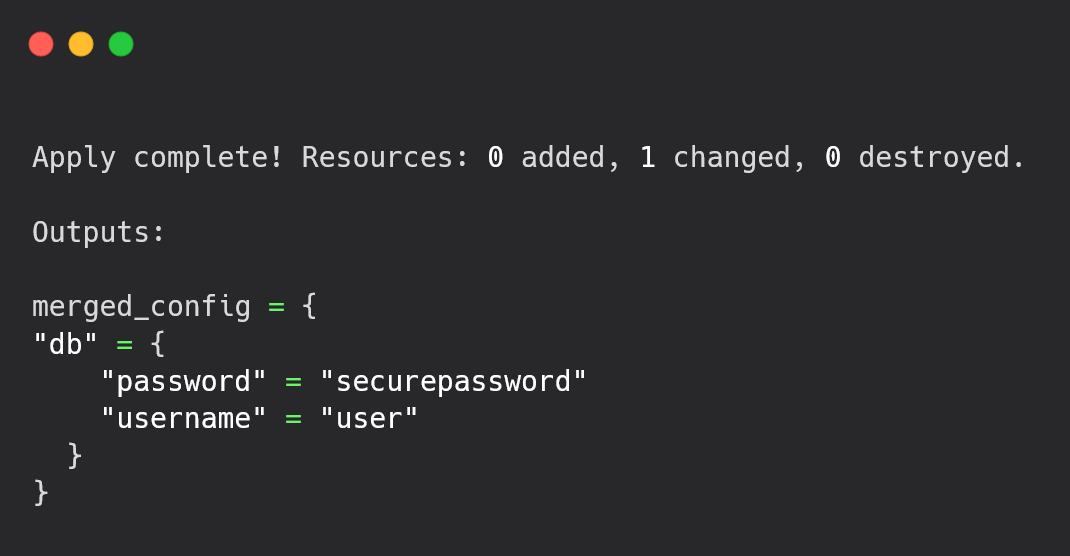Click the word "Resources:" in output
Viewport: 1070px width, 556px height.
click(x=385, y=158)
